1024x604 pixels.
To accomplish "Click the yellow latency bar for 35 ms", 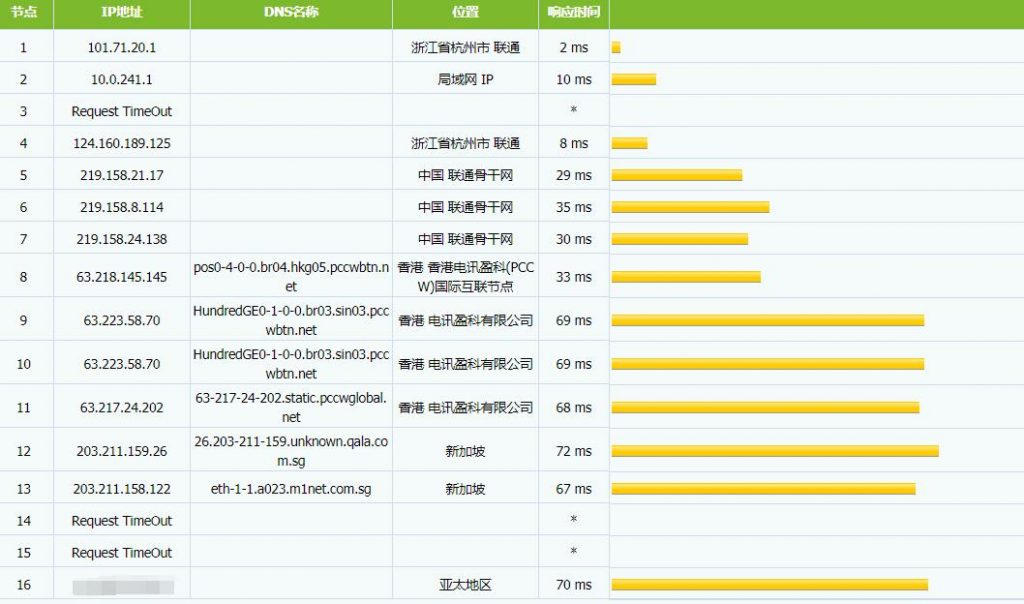I will click(690, 208).
